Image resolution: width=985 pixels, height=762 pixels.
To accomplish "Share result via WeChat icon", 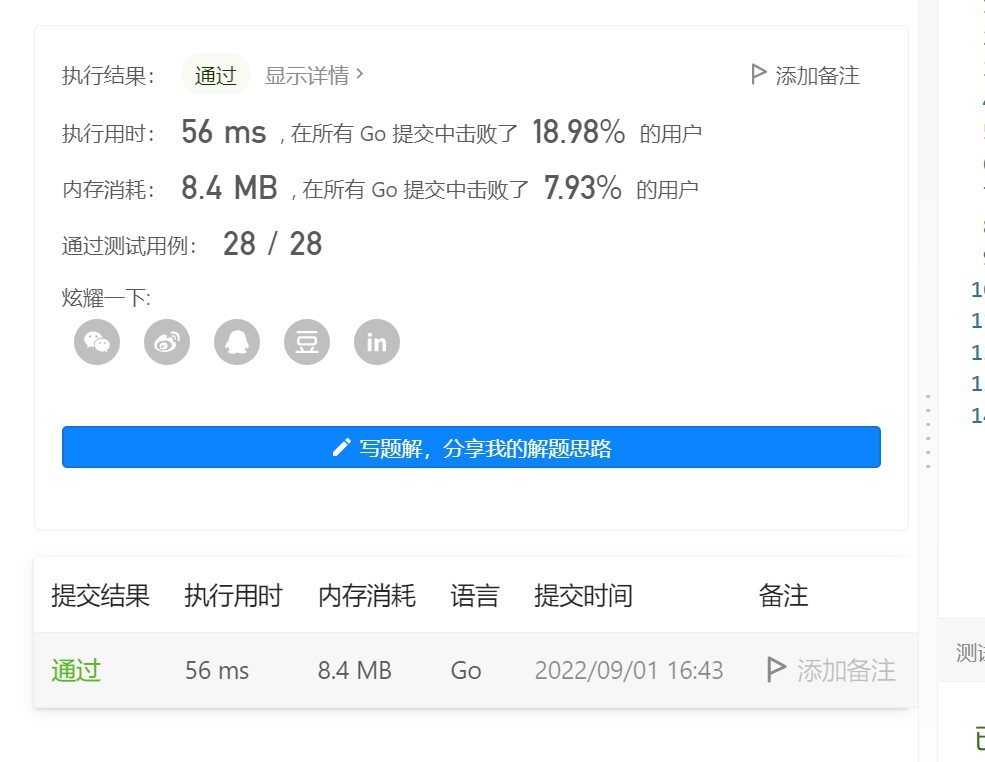I will point(96,342).
